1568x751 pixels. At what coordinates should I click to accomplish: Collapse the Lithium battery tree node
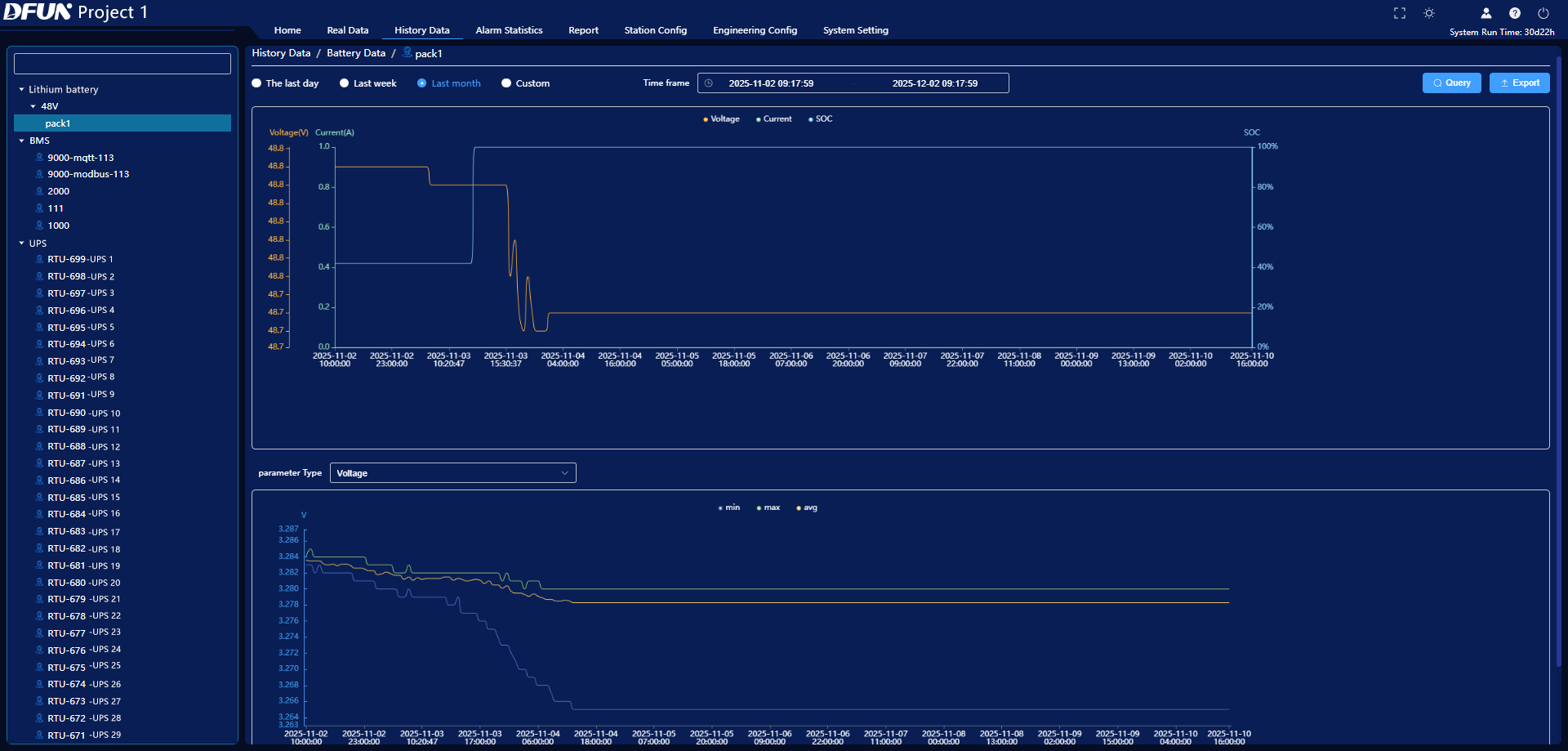click(x=20, y=89)
